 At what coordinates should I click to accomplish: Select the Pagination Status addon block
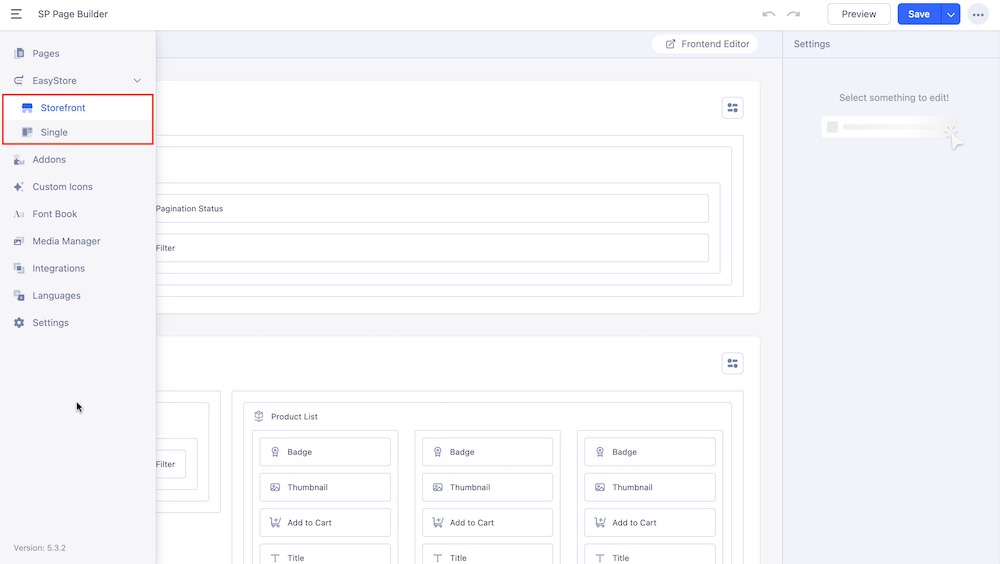click(430, 209)
